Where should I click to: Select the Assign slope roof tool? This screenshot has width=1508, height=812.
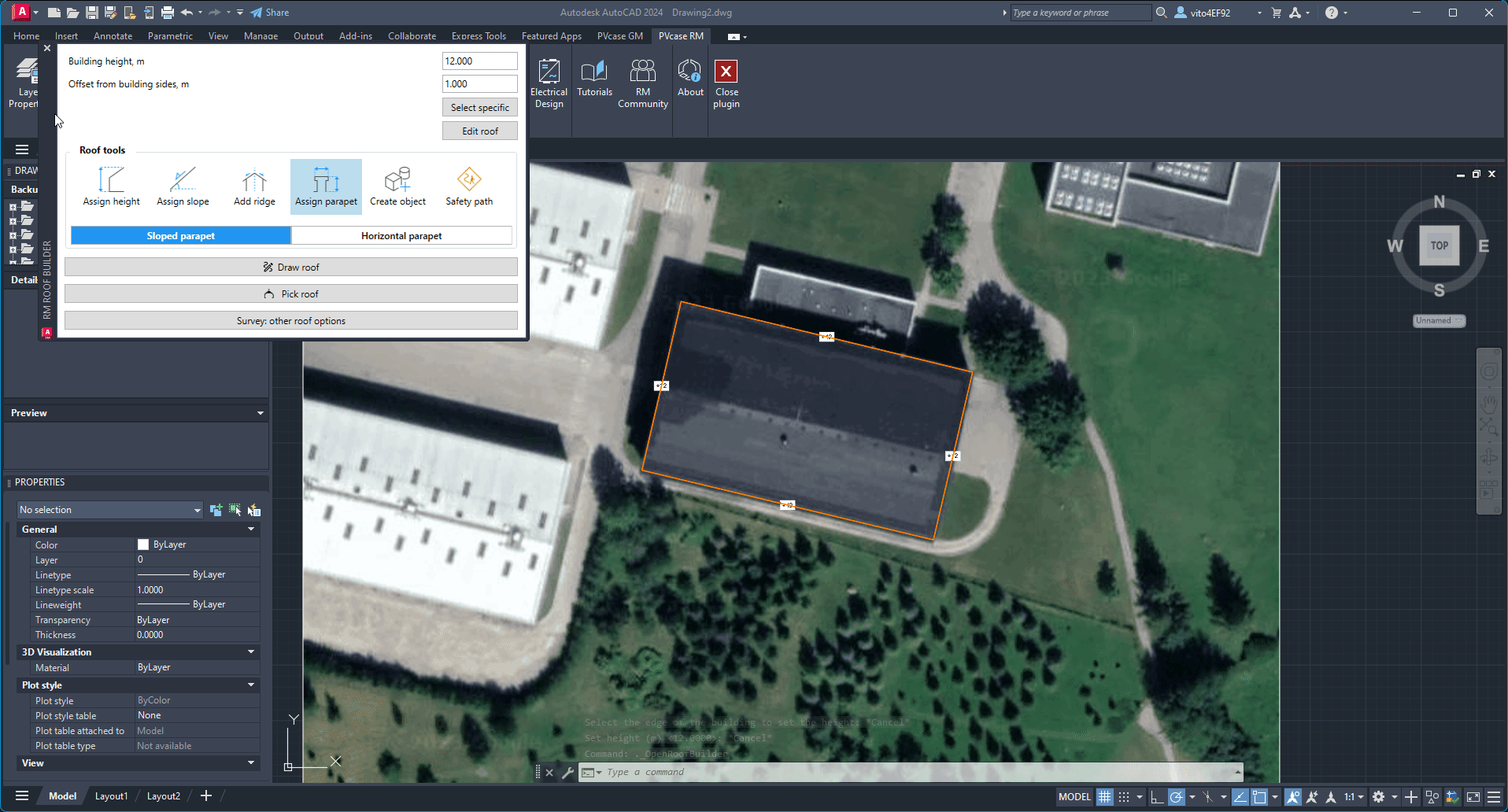183,186
